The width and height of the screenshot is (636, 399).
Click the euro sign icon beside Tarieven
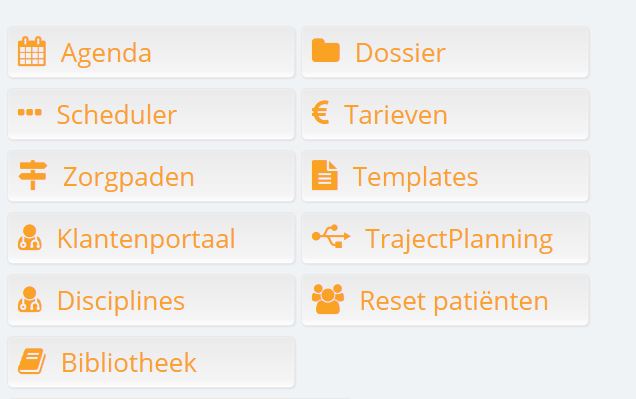(x=320, y=112)
